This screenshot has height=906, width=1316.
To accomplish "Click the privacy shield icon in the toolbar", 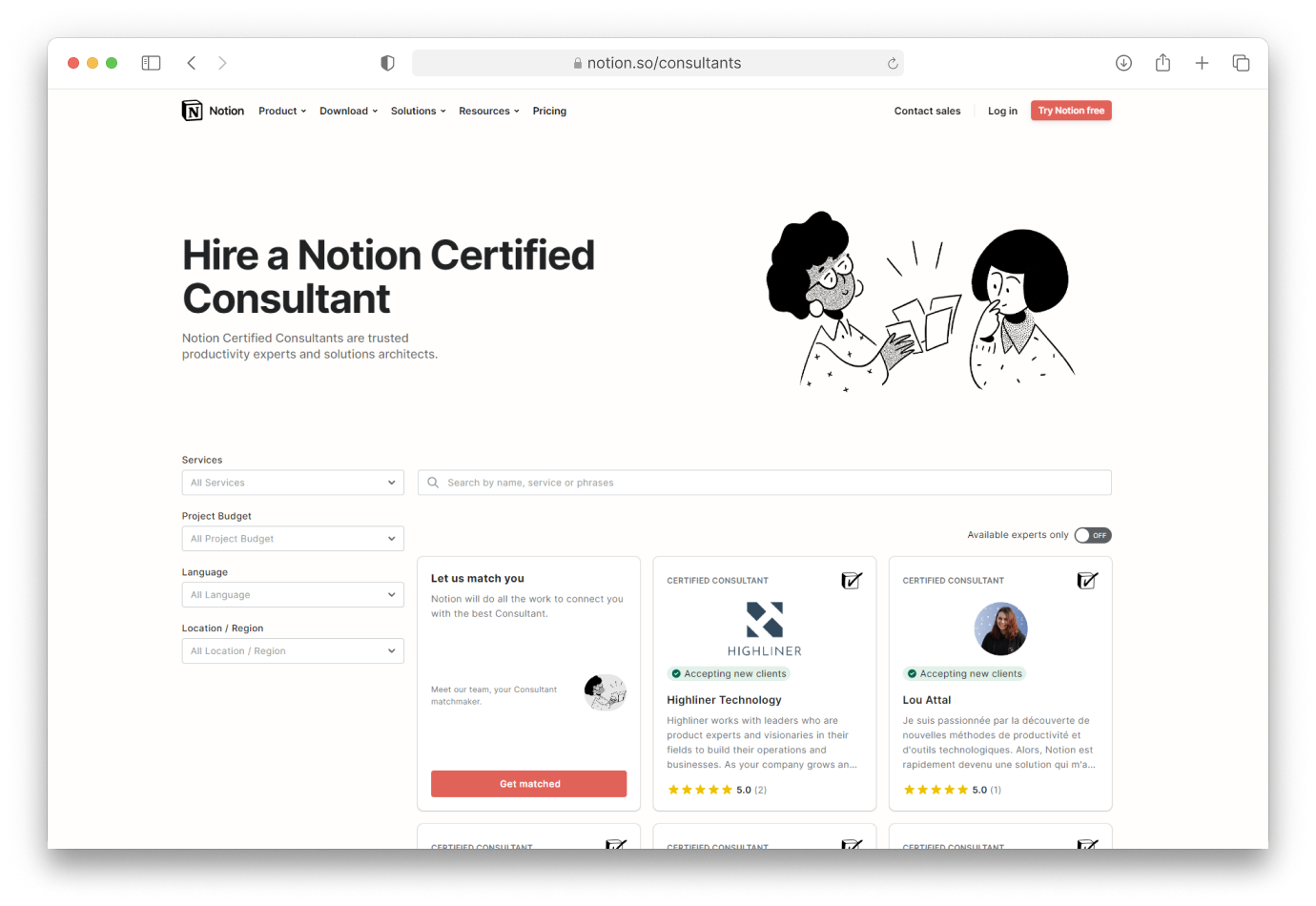I will pyautogui.click(x=387, y=62).
